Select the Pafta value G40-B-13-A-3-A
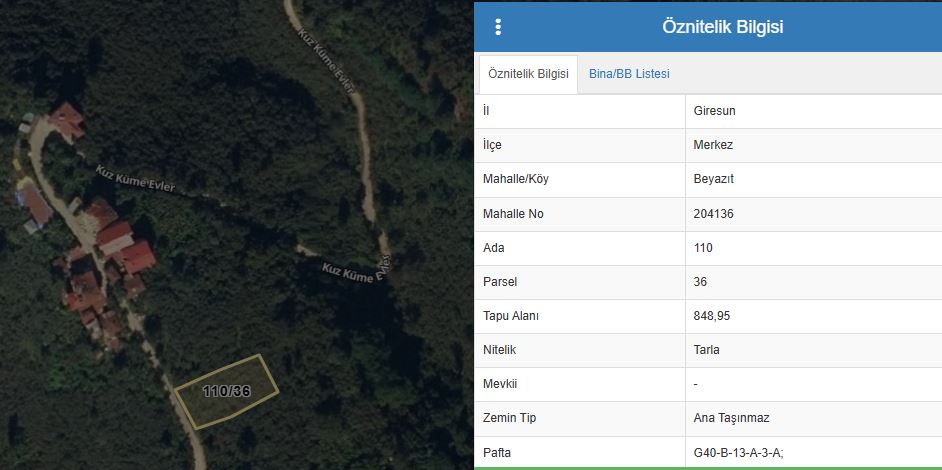This screenshot has height=470, width=942. 738,452
